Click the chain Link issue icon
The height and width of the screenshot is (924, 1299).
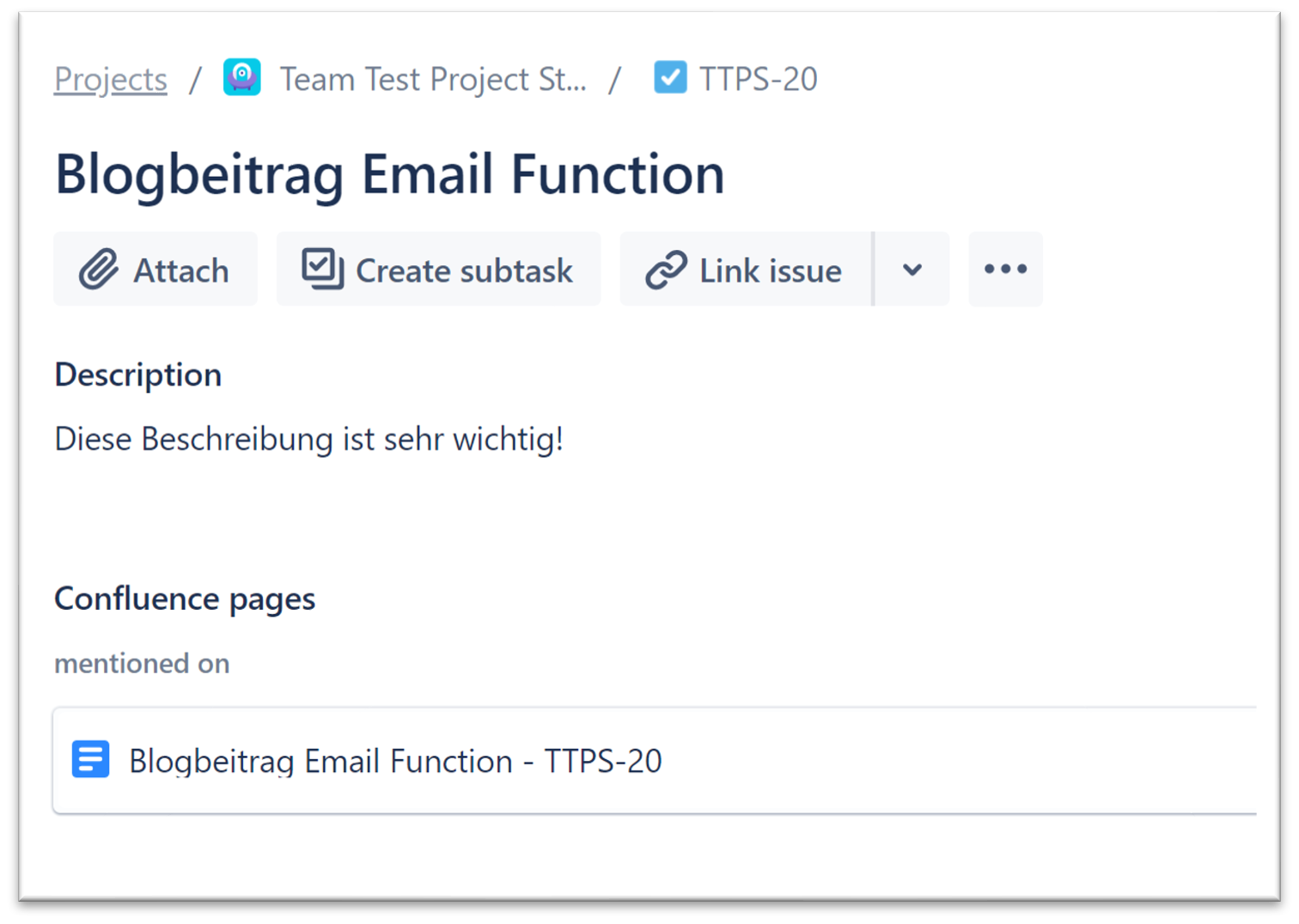point(666,269)
